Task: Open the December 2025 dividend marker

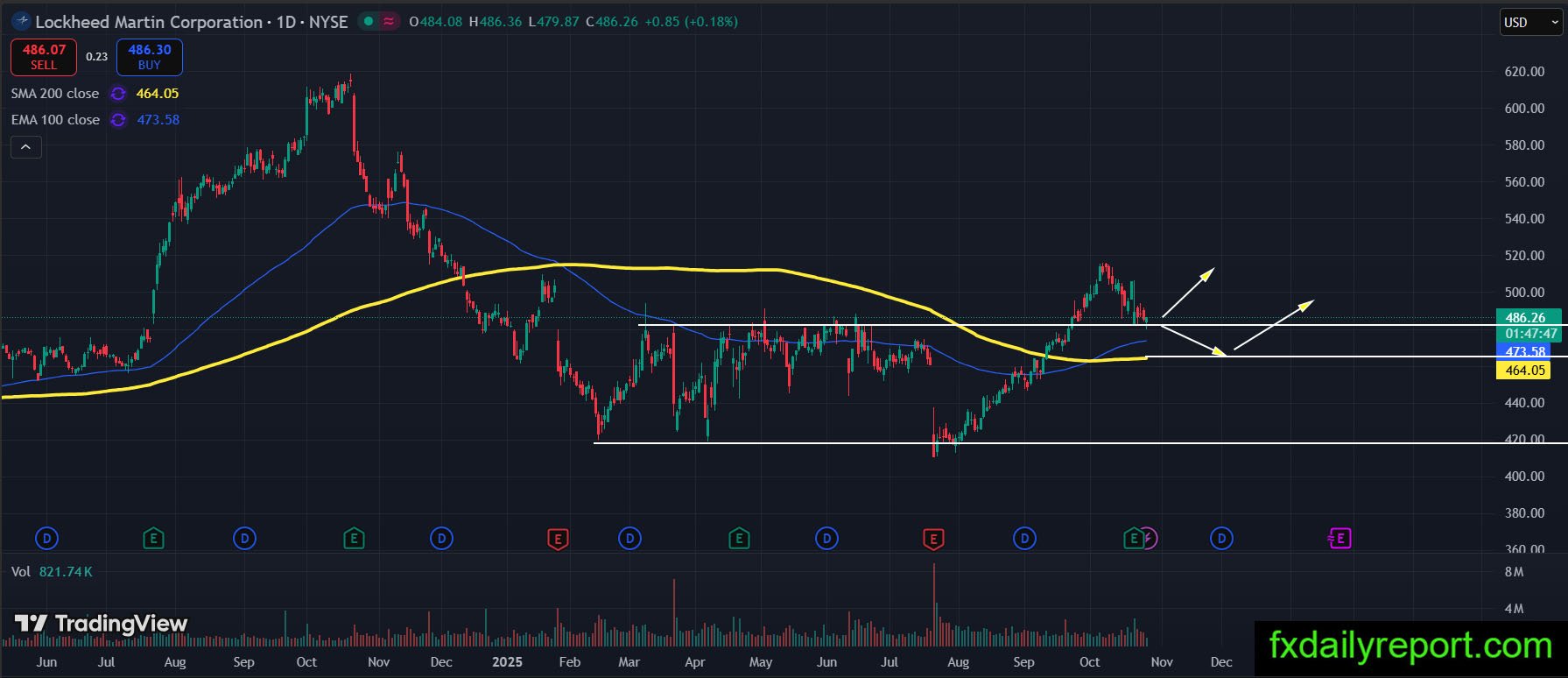Action: point(1221,538)
